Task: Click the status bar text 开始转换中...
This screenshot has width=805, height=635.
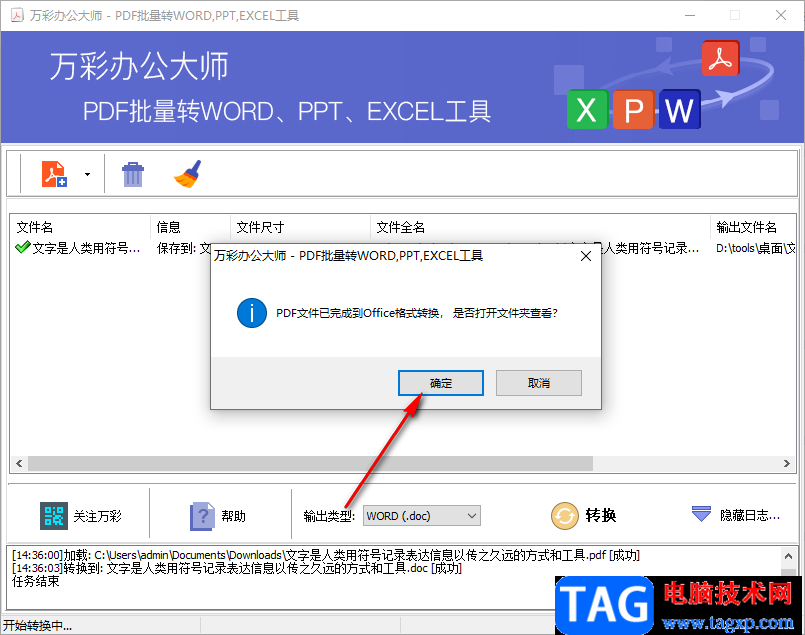Action: coord(37,625)
